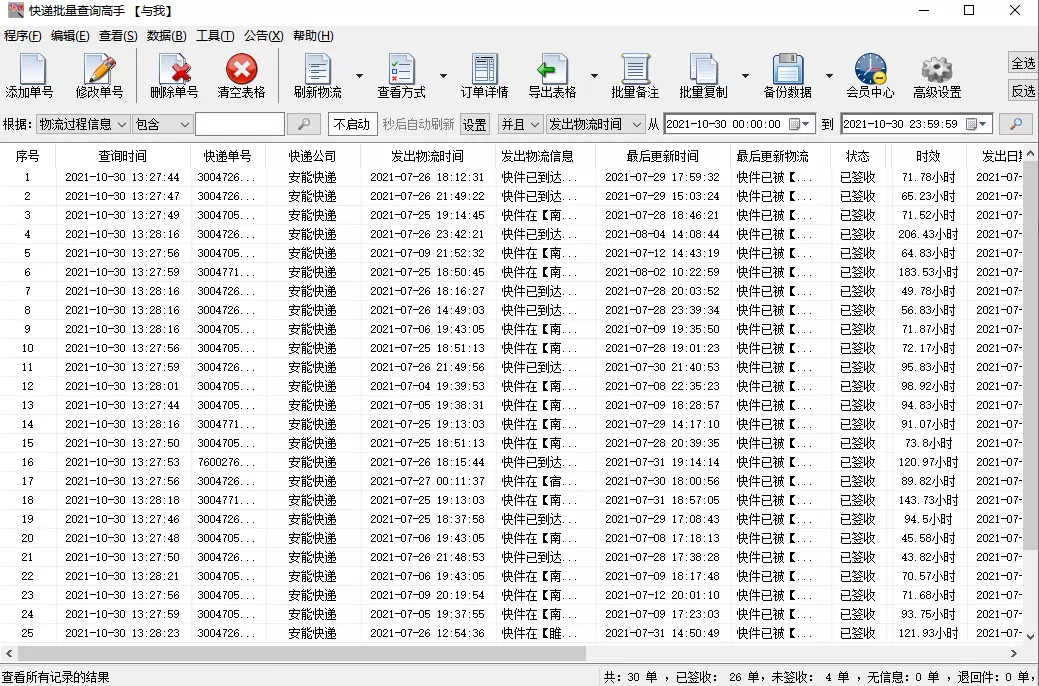The height and width of the screenshot is (686, 1039).
Task: Expand the 批量复制 dropdown arrow
Action: click(745, 76)
